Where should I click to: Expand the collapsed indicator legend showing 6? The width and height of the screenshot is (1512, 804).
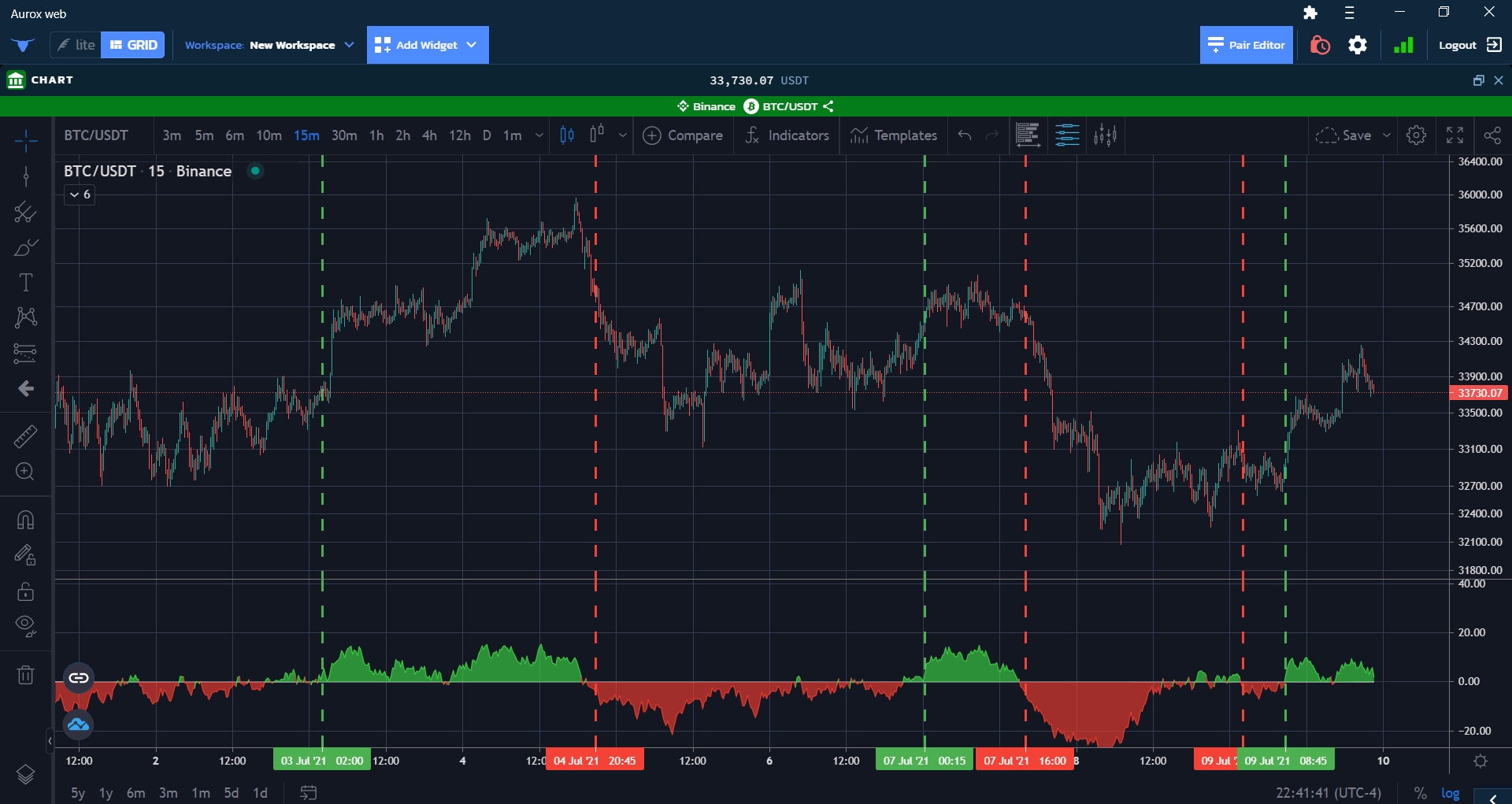point(80,195)
